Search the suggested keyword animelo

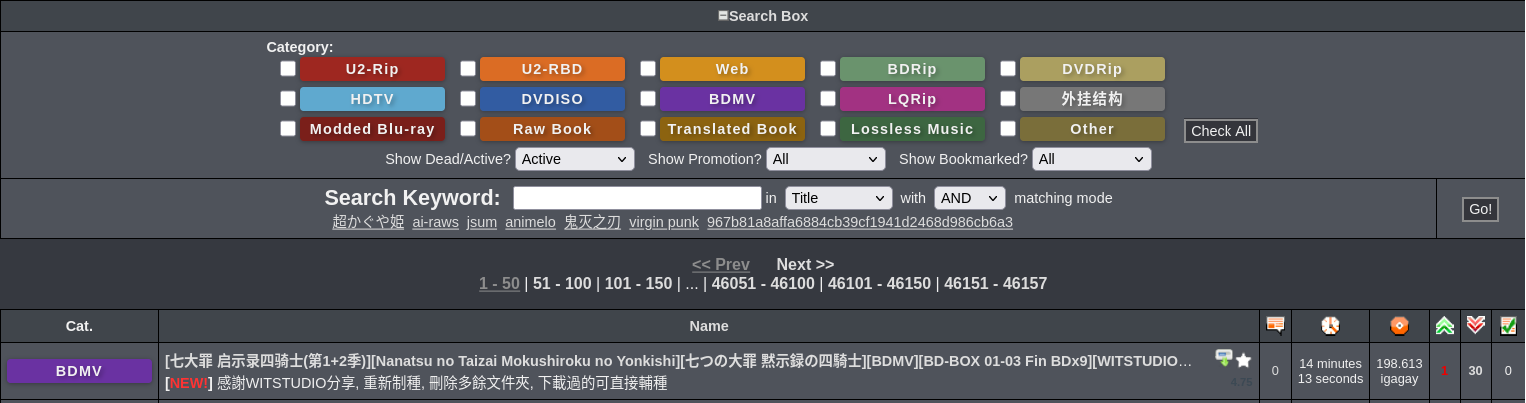pyautogui.click(x=530, y=222)
